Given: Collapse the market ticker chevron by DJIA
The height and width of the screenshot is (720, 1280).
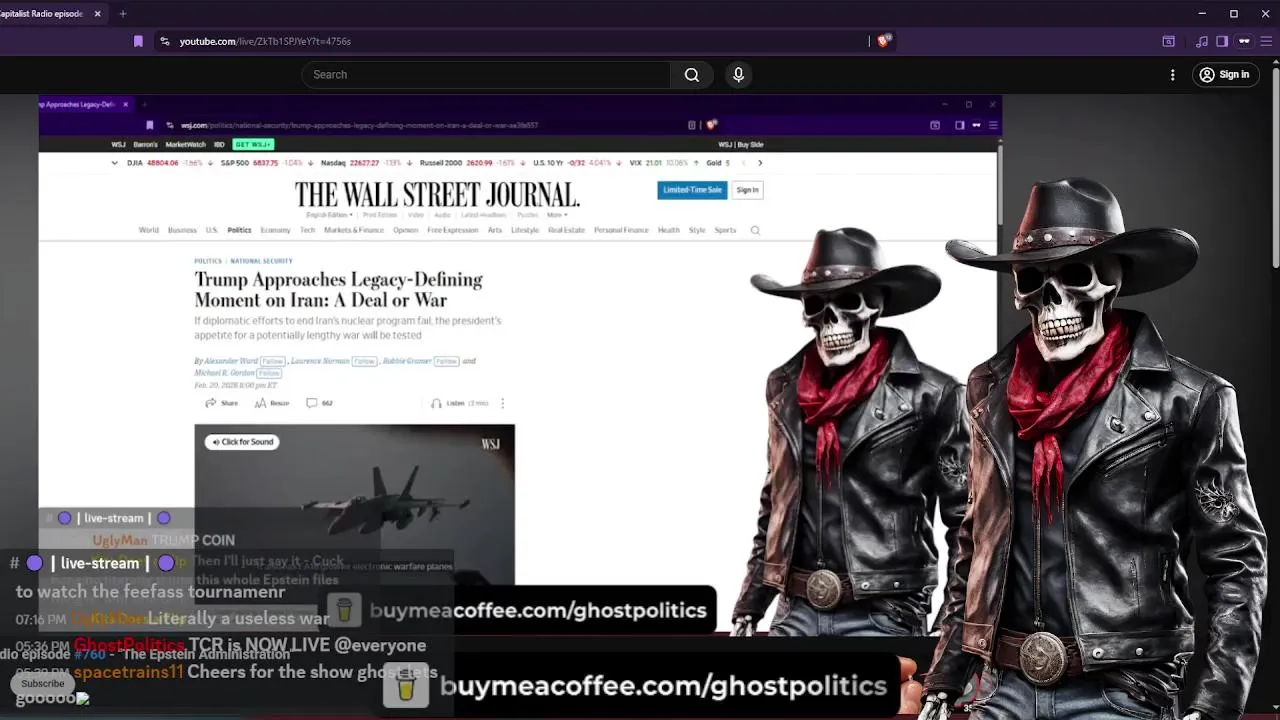Looking at the screenshot, I should pos(114,162).
